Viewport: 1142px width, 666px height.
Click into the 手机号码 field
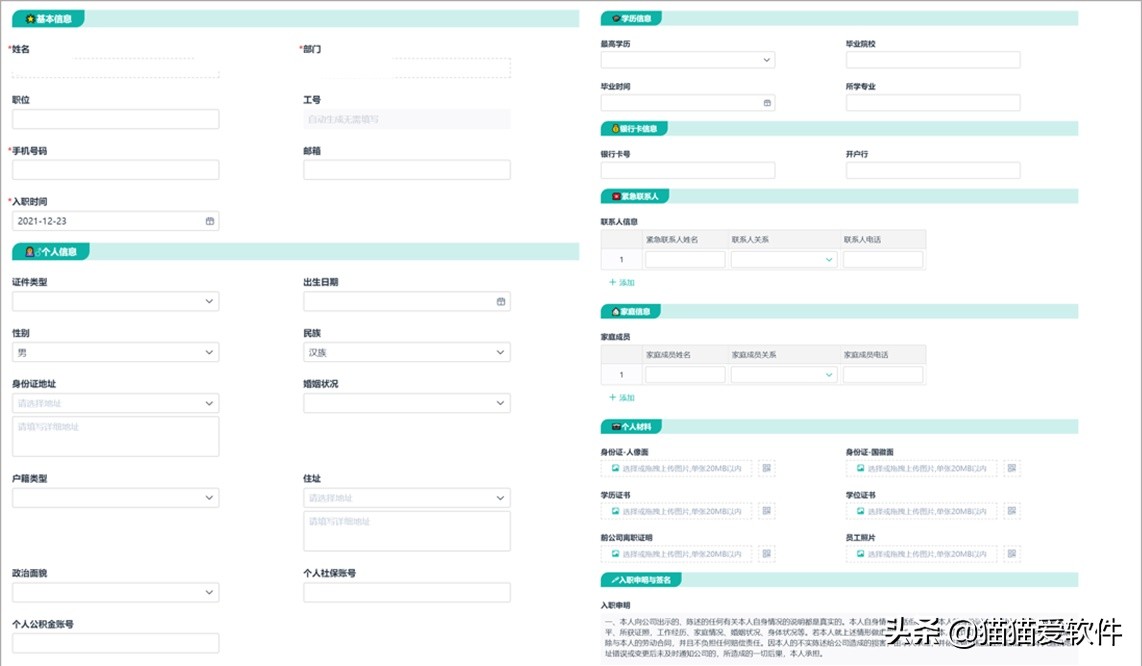click(116, 170)
